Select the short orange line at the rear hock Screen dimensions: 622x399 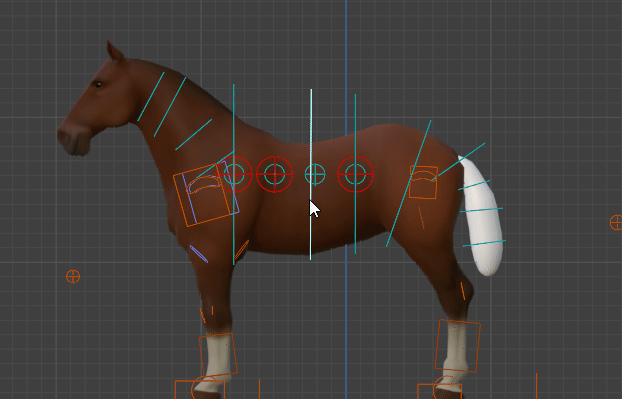coord(463,291)
